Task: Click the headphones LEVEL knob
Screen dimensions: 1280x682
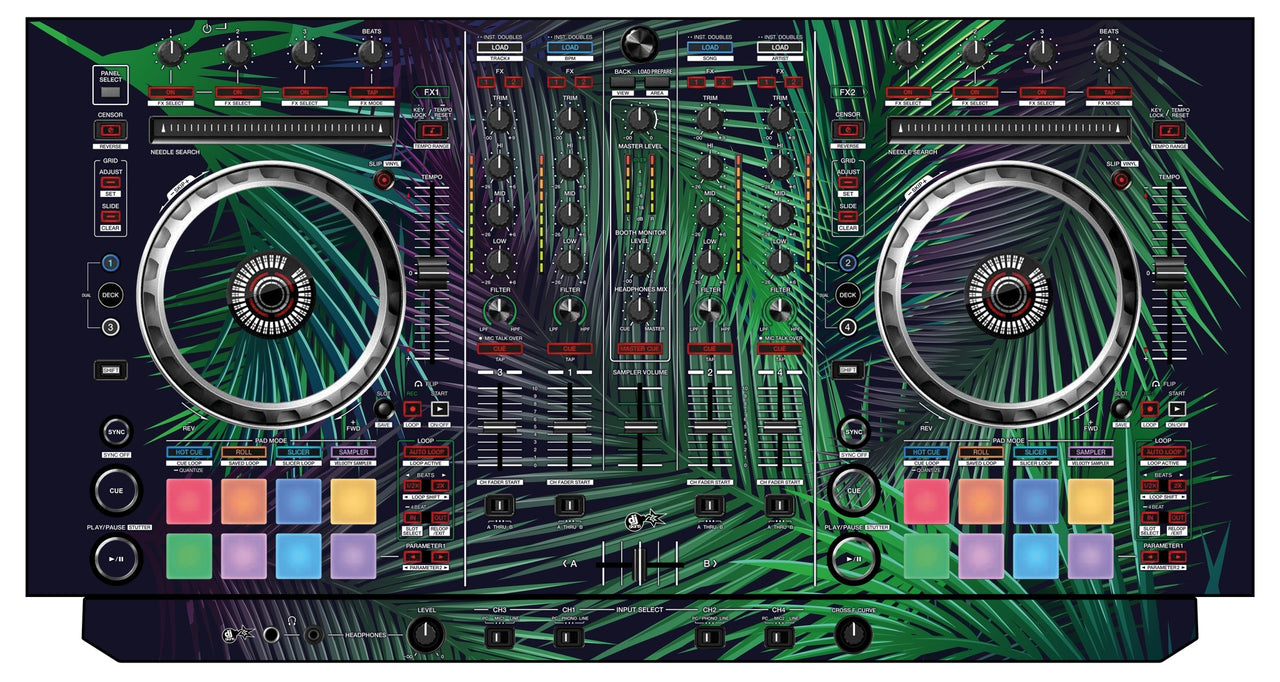Action: [x=427, y=633]
